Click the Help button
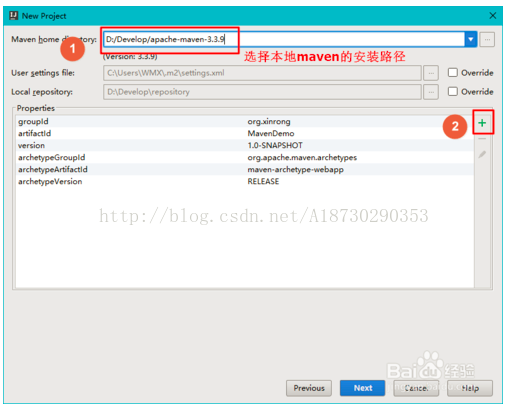The height and width of the screenshot is (410, 509). tap(470, 388)
